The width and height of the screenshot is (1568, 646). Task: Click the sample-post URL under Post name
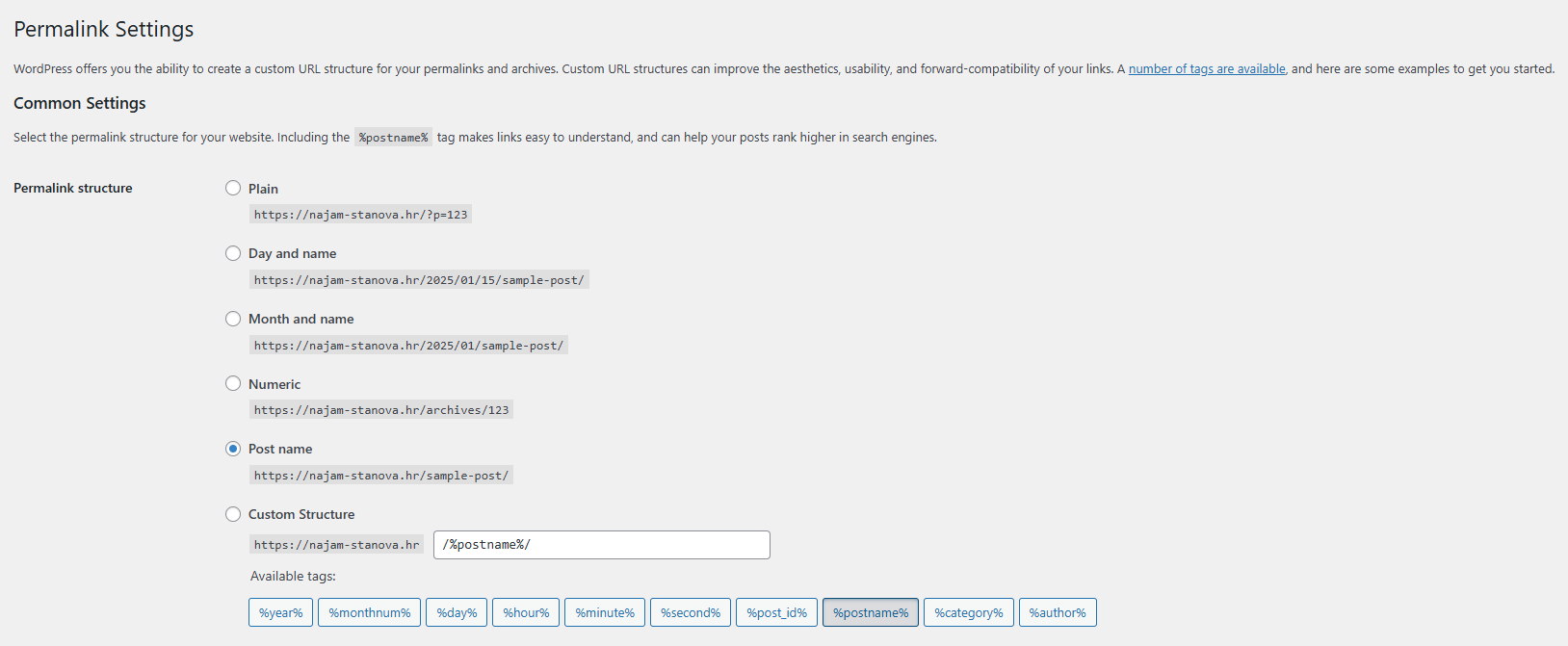point(381,476)
